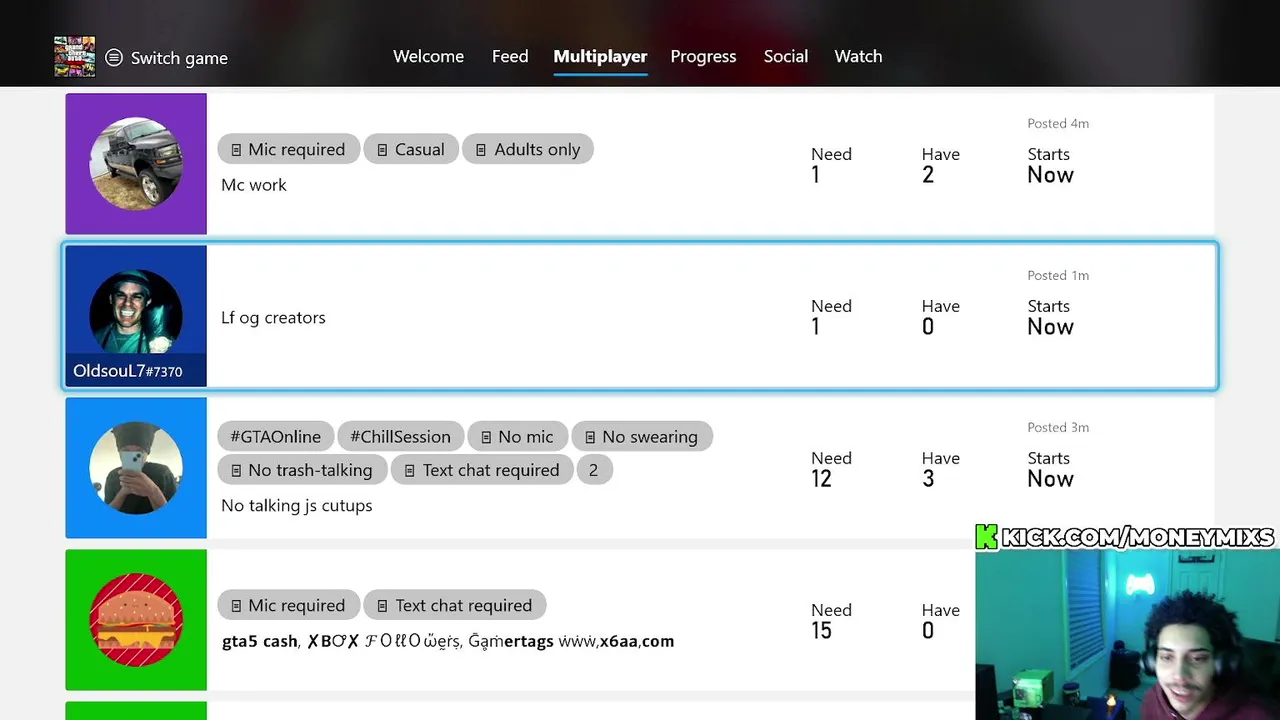Click the No mic tag
The image size is (1280, 720).
tap(517, 437)
